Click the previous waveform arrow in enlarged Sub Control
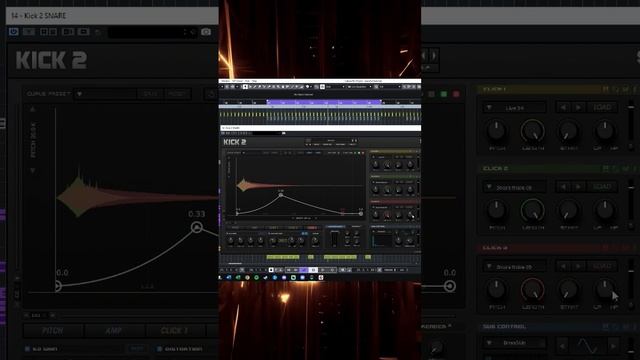Screen dimensions: 640x360 click(x=562, y=346)
